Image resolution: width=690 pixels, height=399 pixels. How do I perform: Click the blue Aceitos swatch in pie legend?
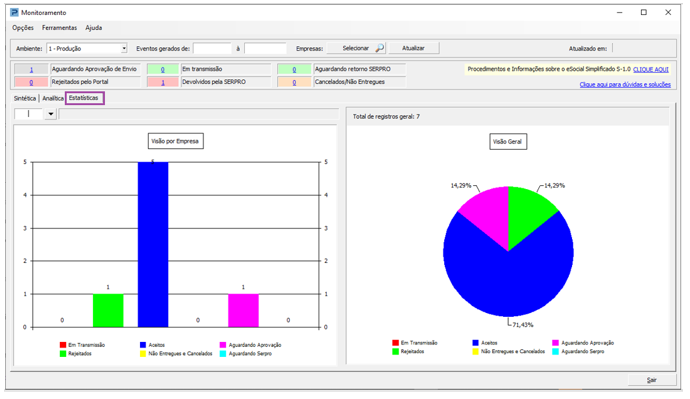[x=475, y=343]
